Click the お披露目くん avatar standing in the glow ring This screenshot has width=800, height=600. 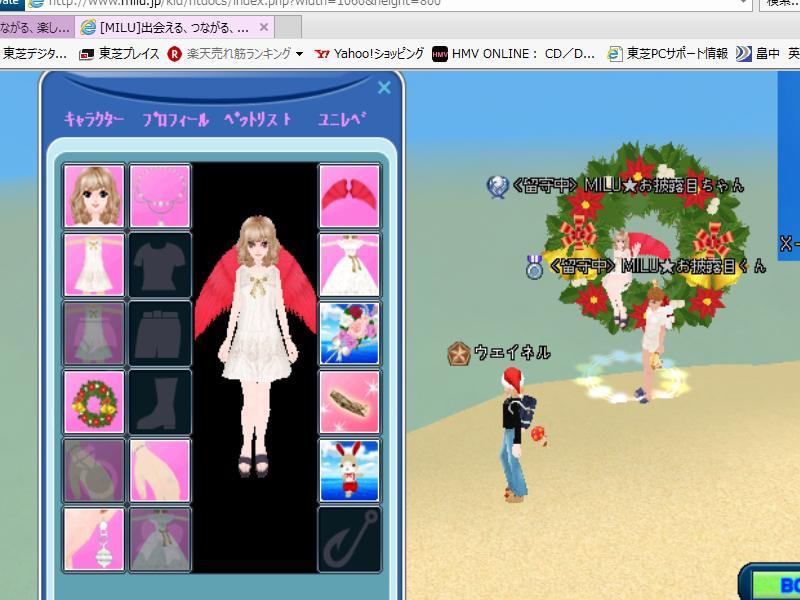[653, 344]
